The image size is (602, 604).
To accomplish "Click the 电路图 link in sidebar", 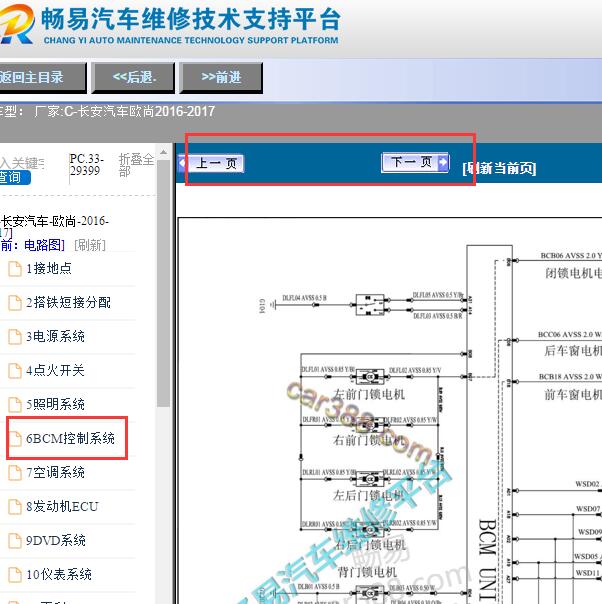I will [44, 245].
